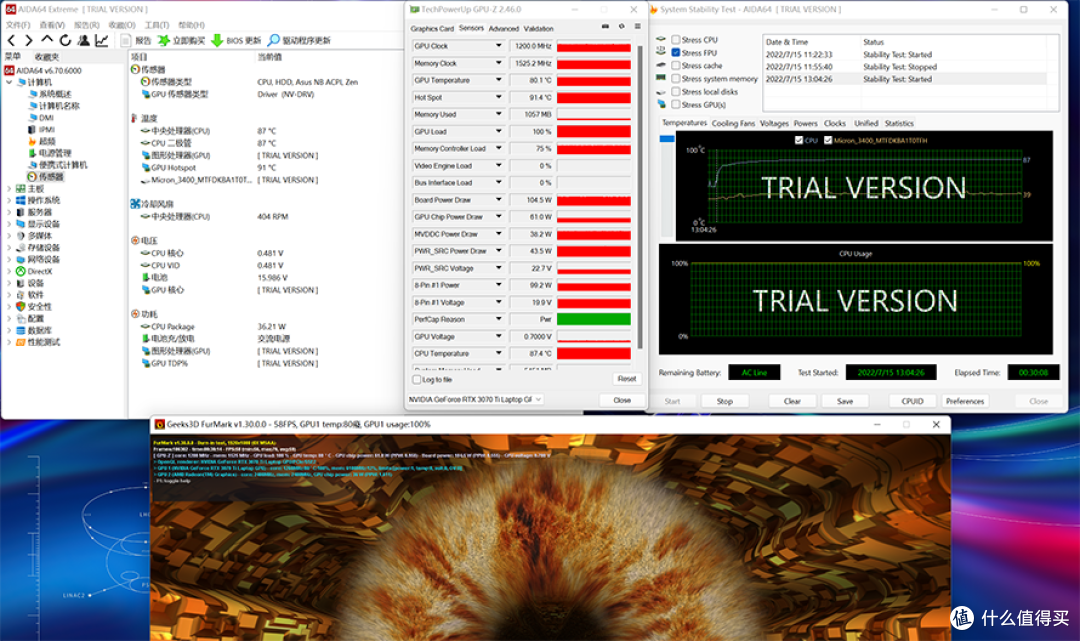Viewport: 1080px width, 641px height.
Task: Click the Stress CPU chip icon
Action: point(662,39)
